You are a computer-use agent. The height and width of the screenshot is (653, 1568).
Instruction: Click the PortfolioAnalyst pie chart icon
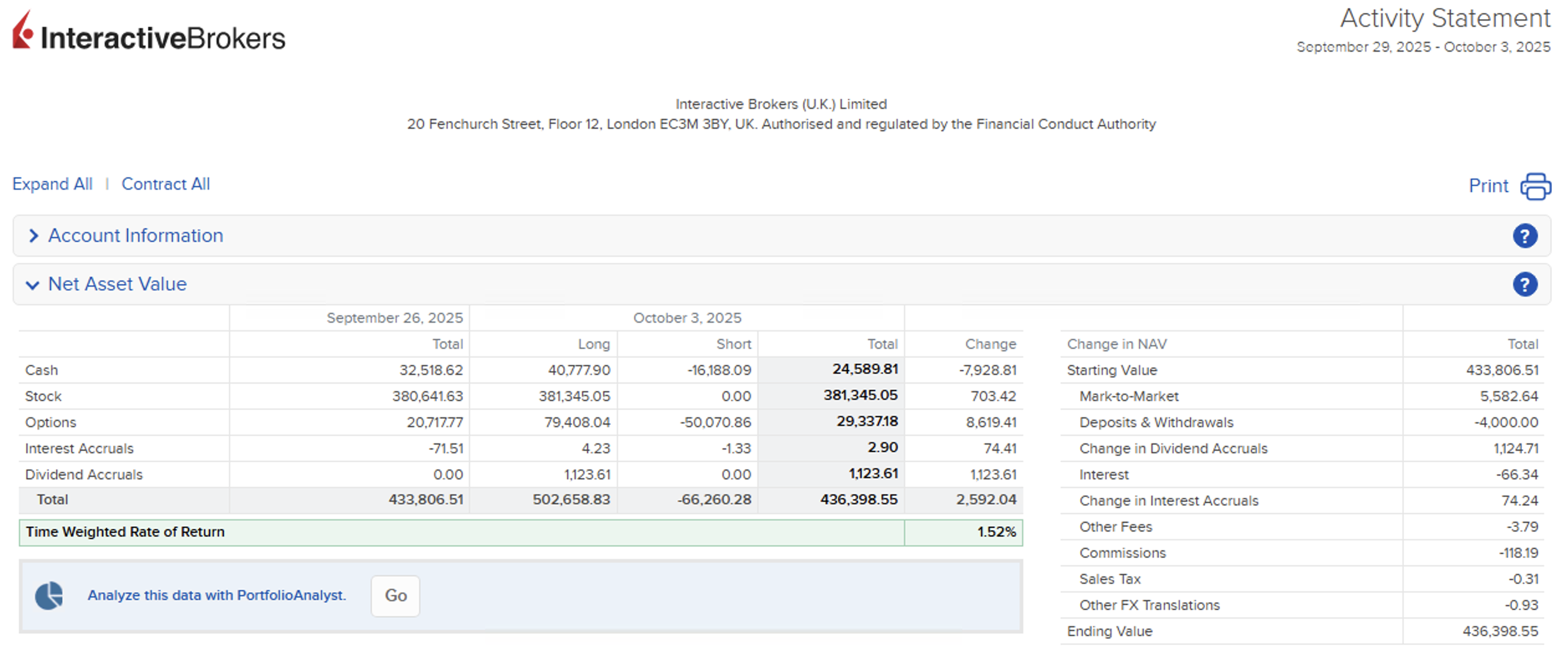point(49,596)
